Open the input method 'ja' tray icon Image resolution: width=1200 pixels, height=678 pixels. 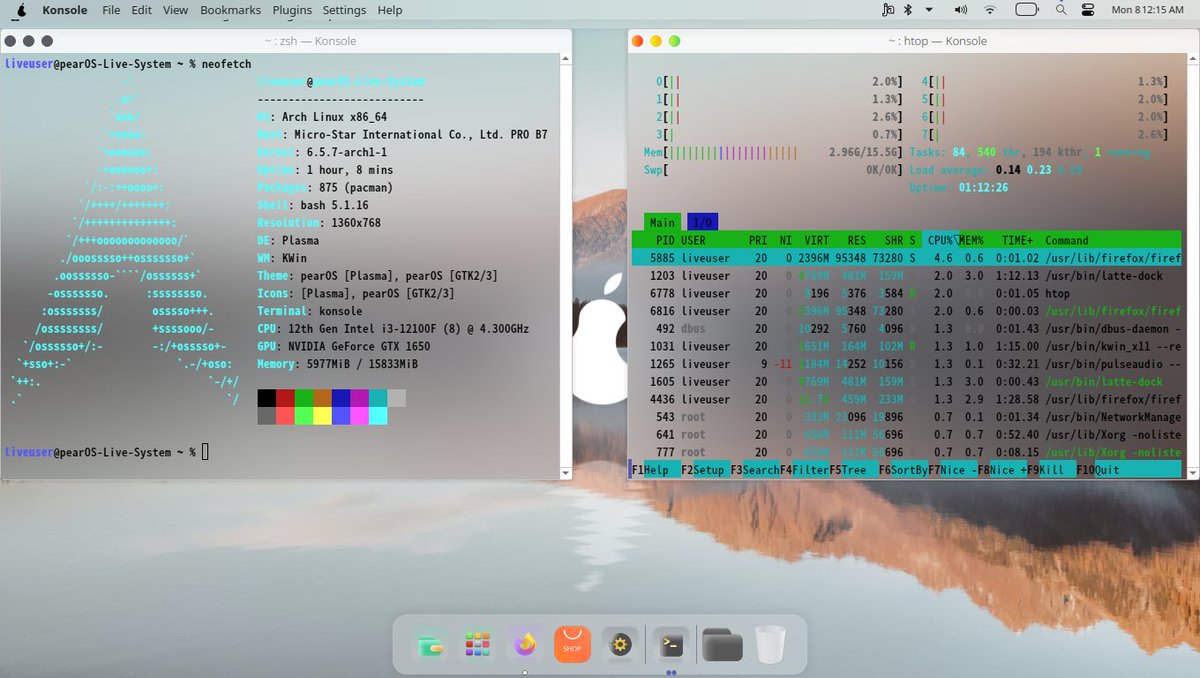click(888, 10)
